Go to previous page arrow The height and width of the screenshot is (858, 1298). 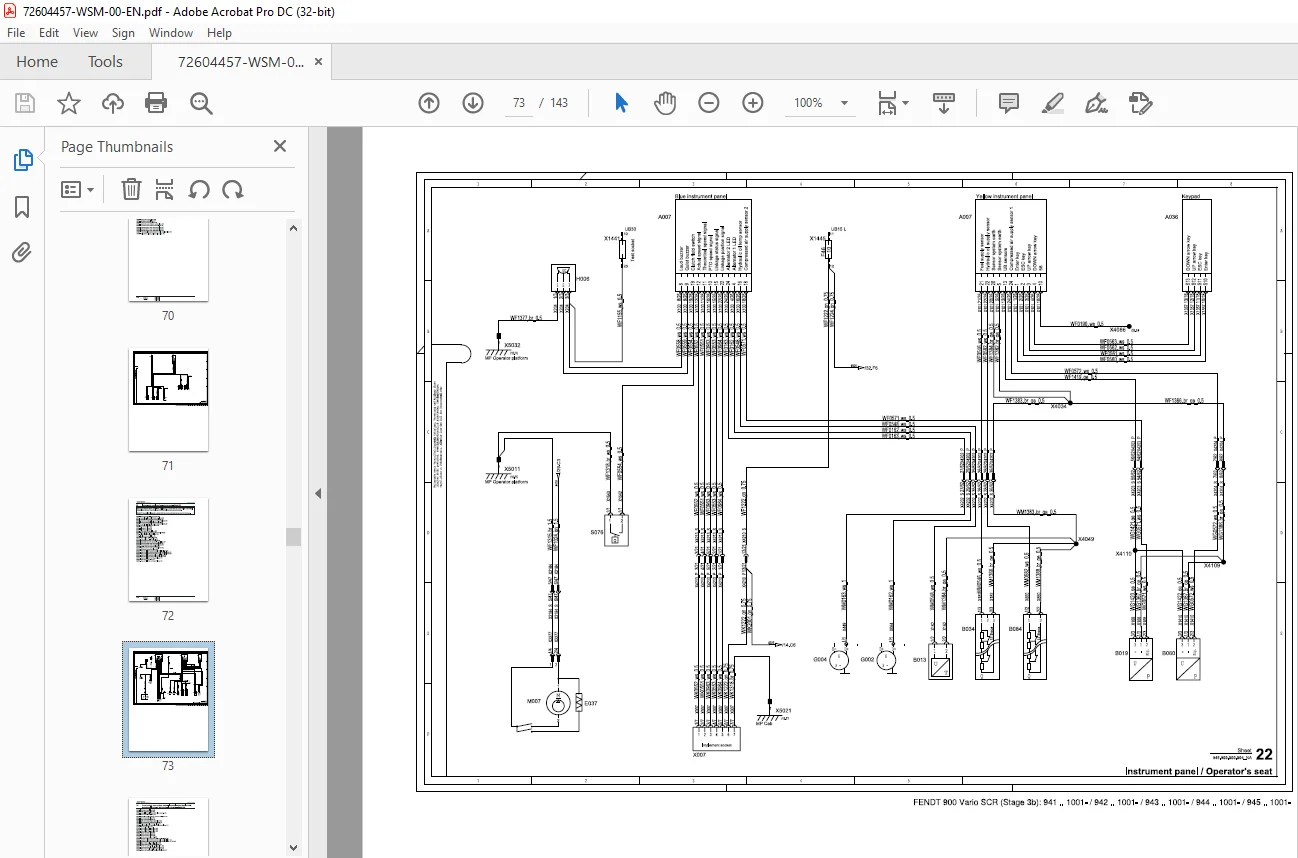(429, 103)
